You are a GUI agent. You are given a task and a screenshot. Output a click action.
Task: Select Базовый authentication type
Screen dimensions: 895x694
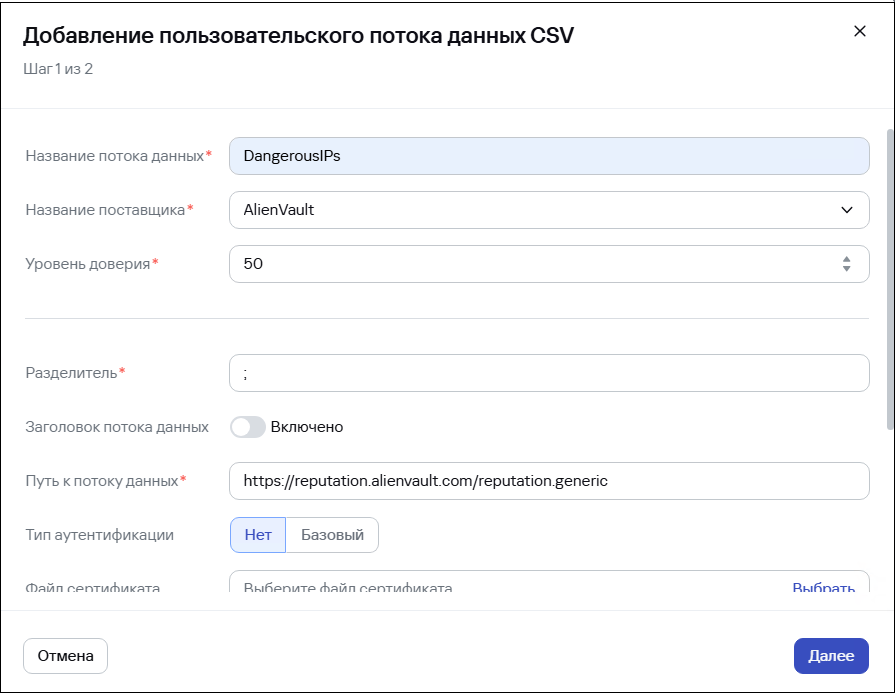click(x=332, y=535)
